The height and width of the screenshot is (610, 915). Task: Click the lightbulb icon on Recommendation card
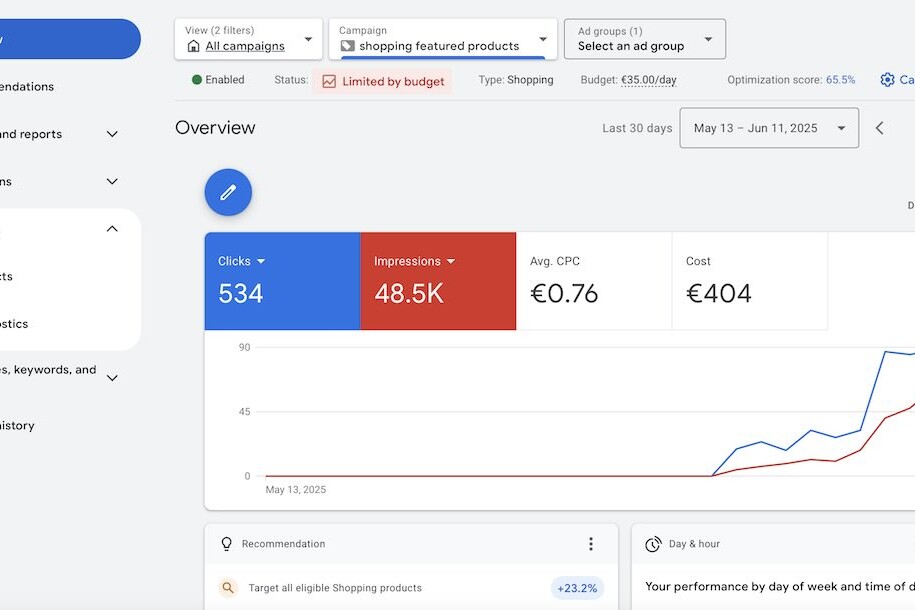[226, 543]
